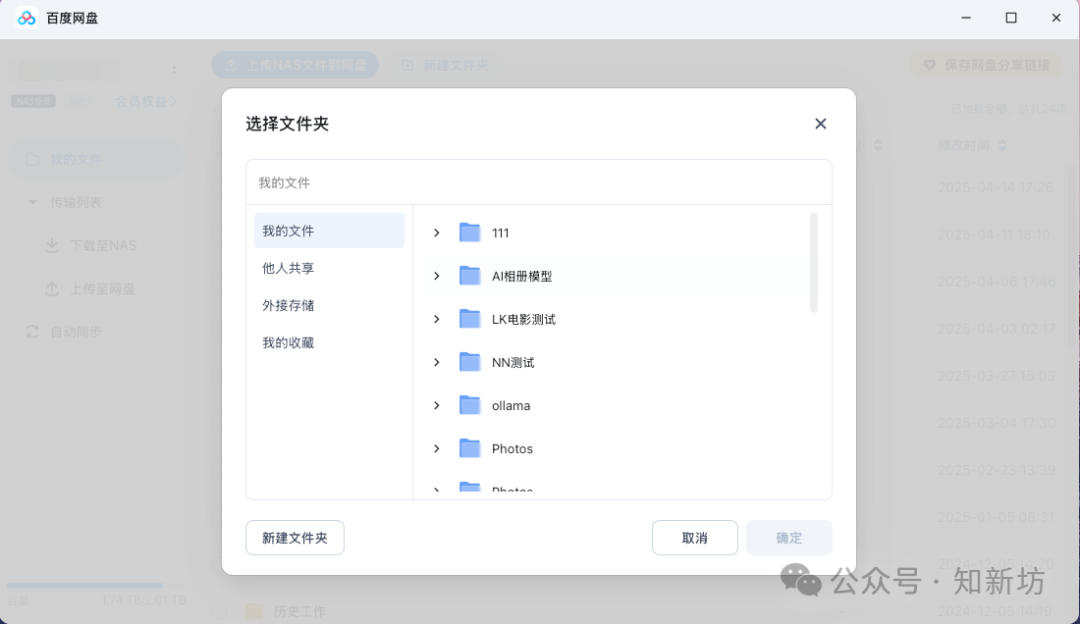Click the heart icon on 保存网盘分享链接
Image resolution: width=1080 pixels, height=624 pixels.
931,64
